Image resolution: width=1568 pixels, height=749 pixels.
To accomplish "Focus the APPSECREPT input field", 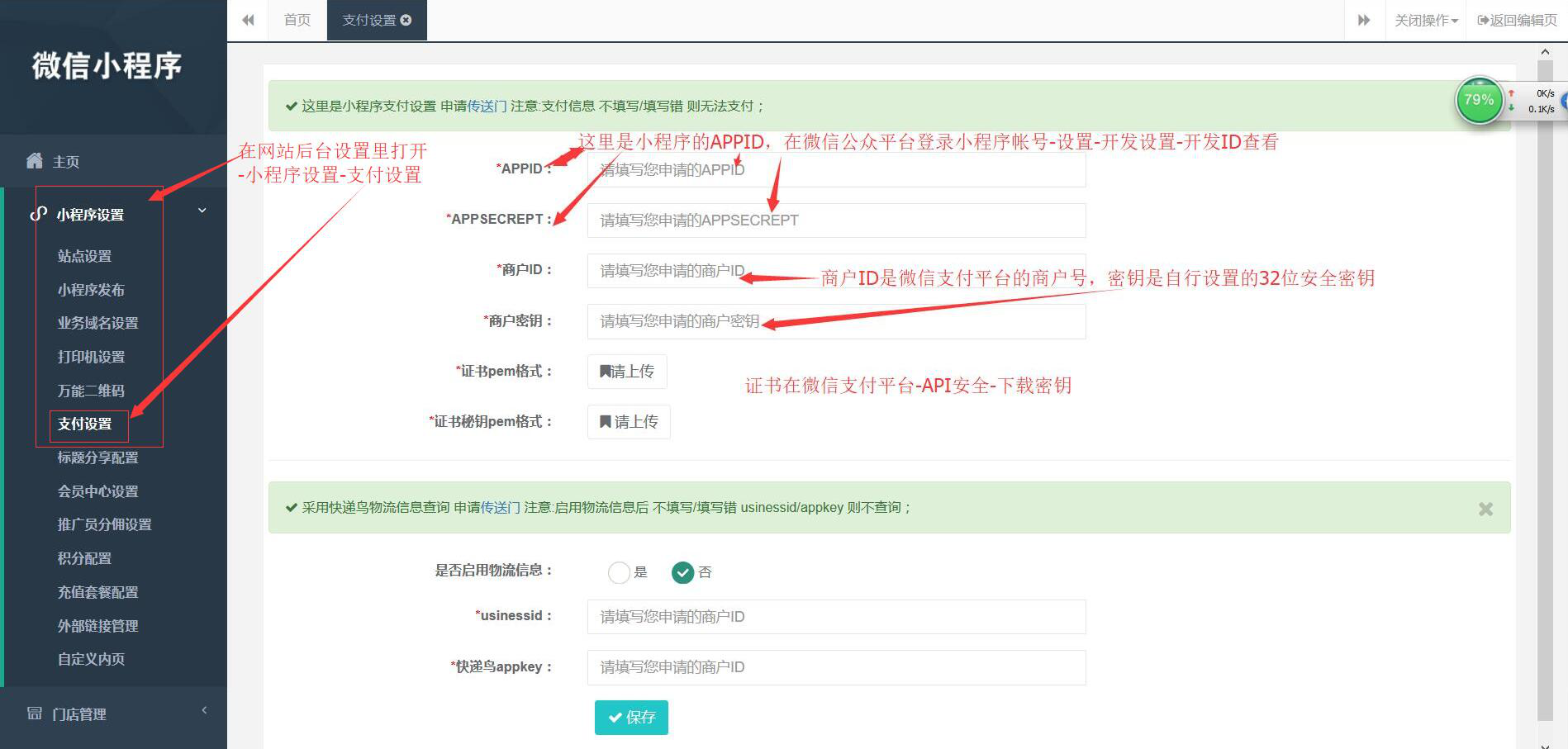I will point(836,220).
